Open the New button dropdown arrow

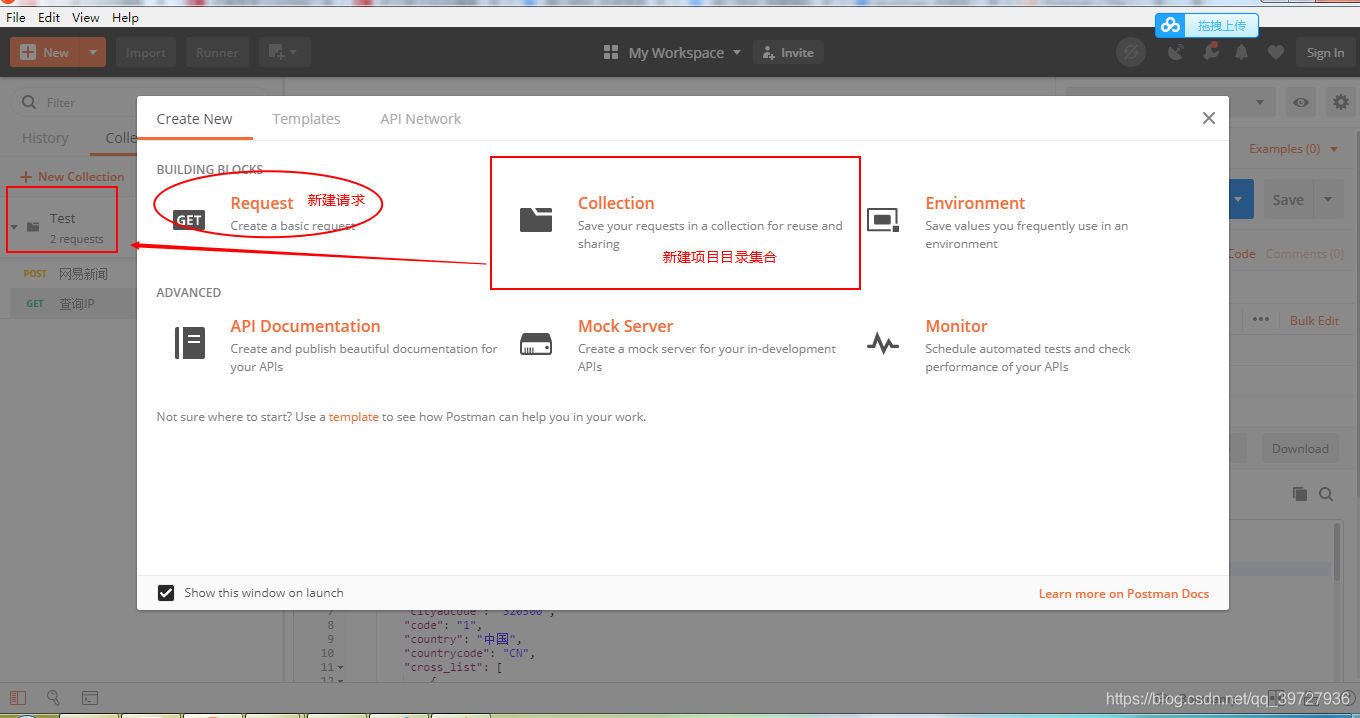click(93, 52)
